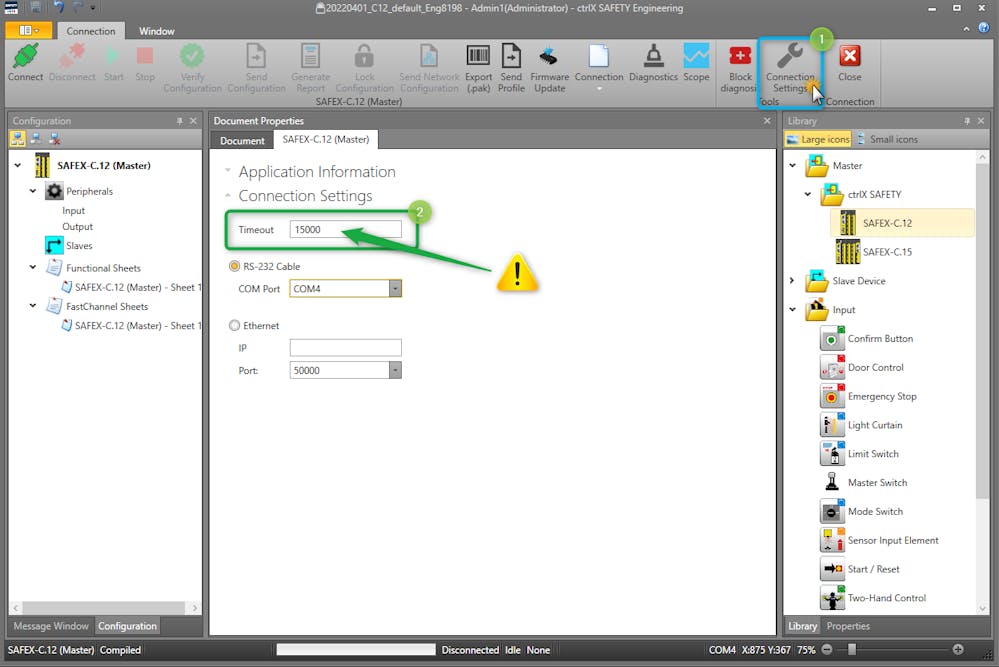Click the Undo arrow in title bar
Viewport: 999px width, 667px height.
pos(59,8)
